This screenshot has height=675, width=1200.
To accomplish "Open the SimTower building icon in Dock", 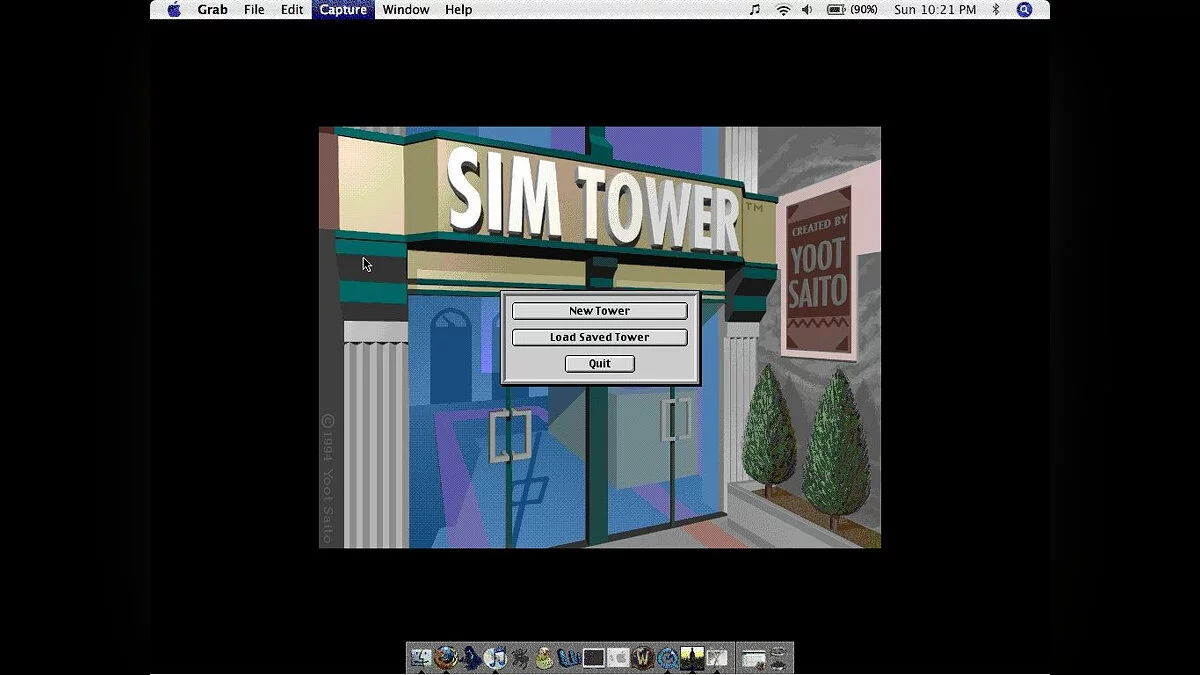I will pyautogui.click(x=692, y=658).
